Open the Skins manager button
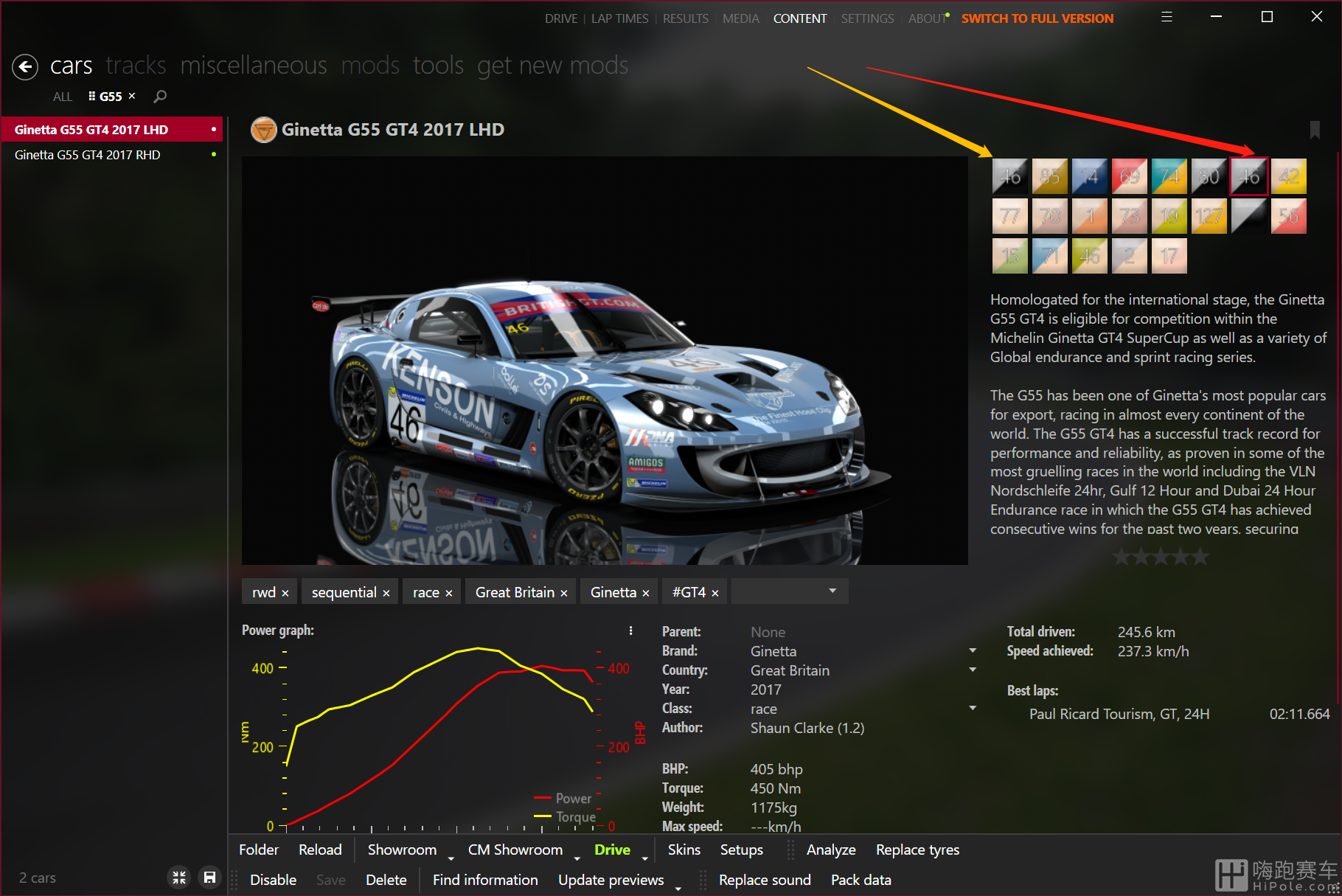 (x=684, y=850)
